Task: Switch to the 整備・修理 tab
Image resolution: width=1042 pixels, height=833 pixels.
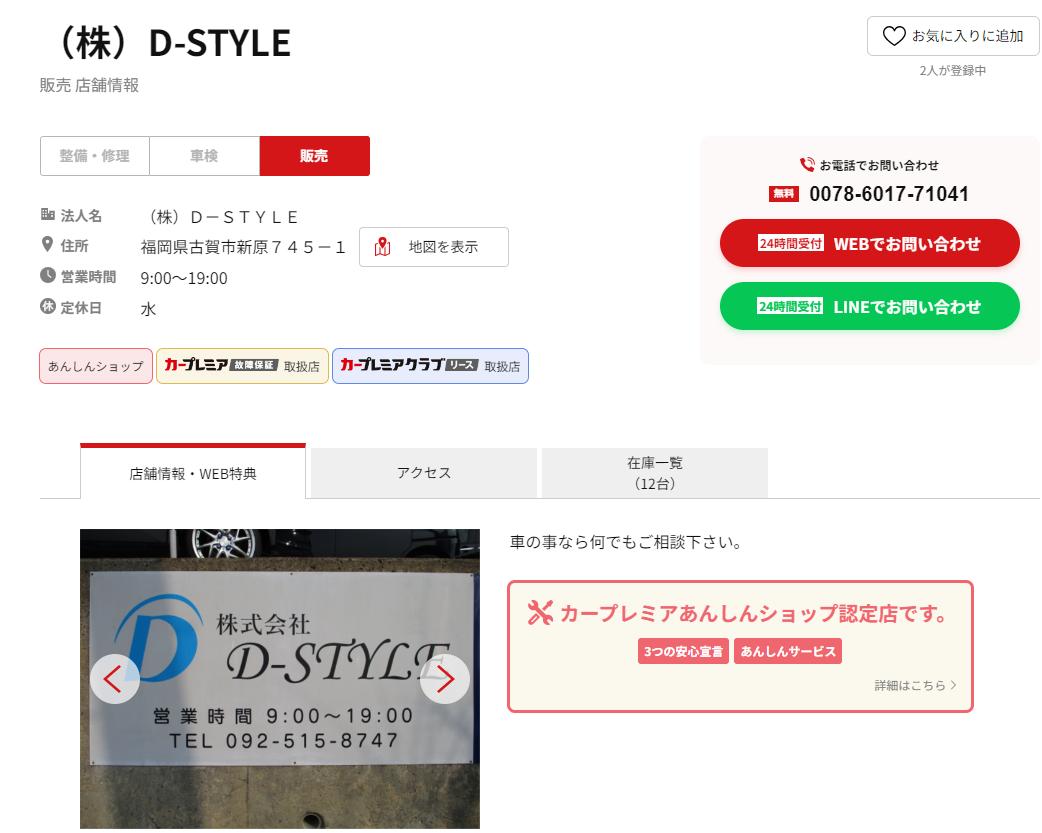Action: [94, 156]
